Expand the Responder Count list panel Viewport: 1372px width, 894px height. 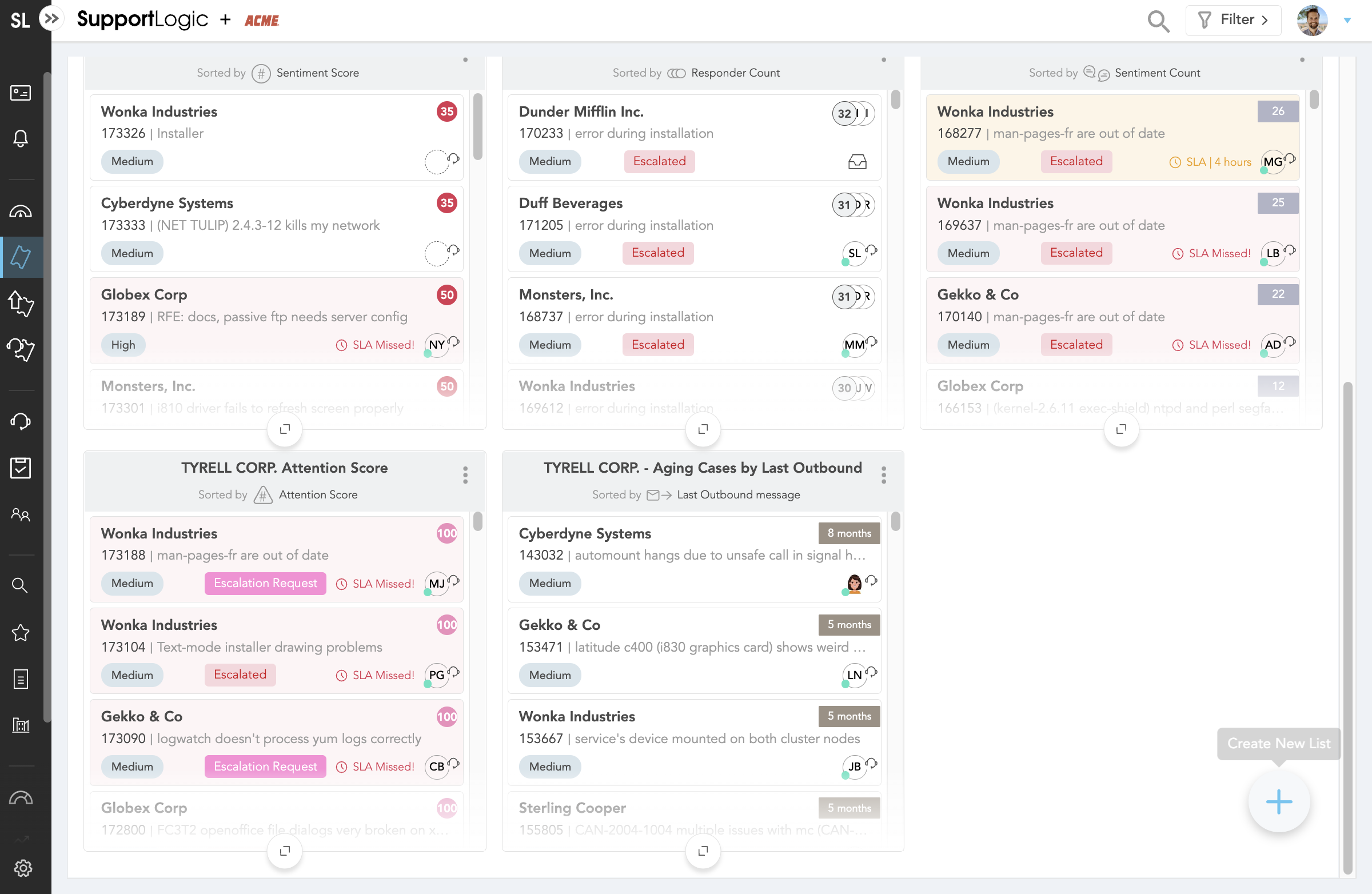pos(703,429)
